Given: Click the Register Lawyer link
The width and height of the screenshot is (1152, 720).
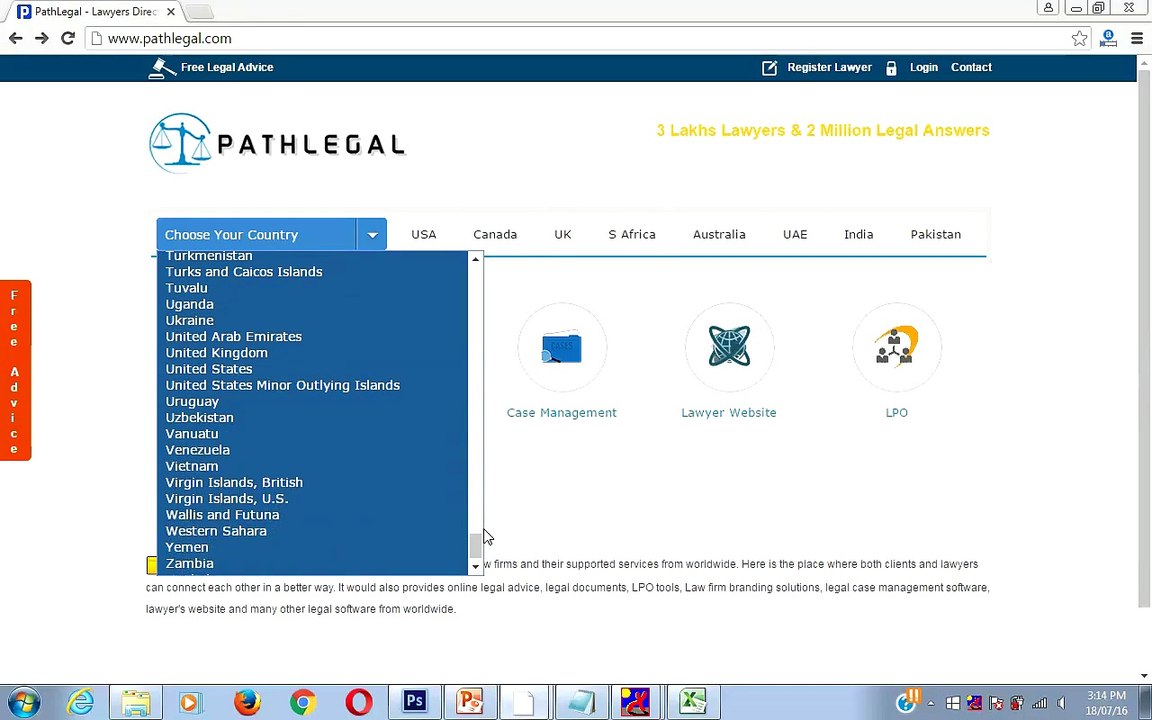Looking at the screenshot, I should tap(829, 68).
